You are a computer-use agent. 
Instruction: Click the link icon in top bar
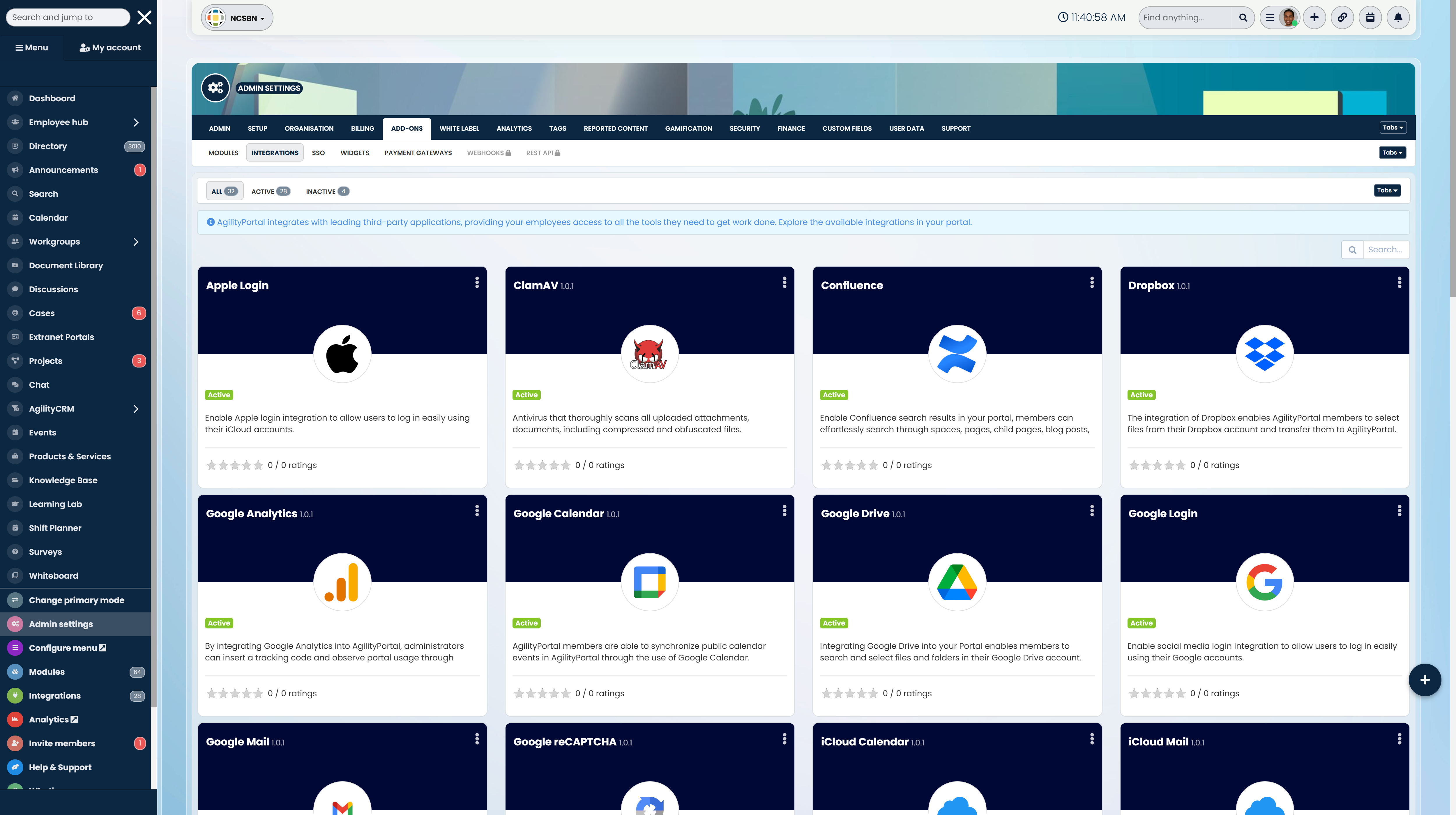pos(1342,17)
